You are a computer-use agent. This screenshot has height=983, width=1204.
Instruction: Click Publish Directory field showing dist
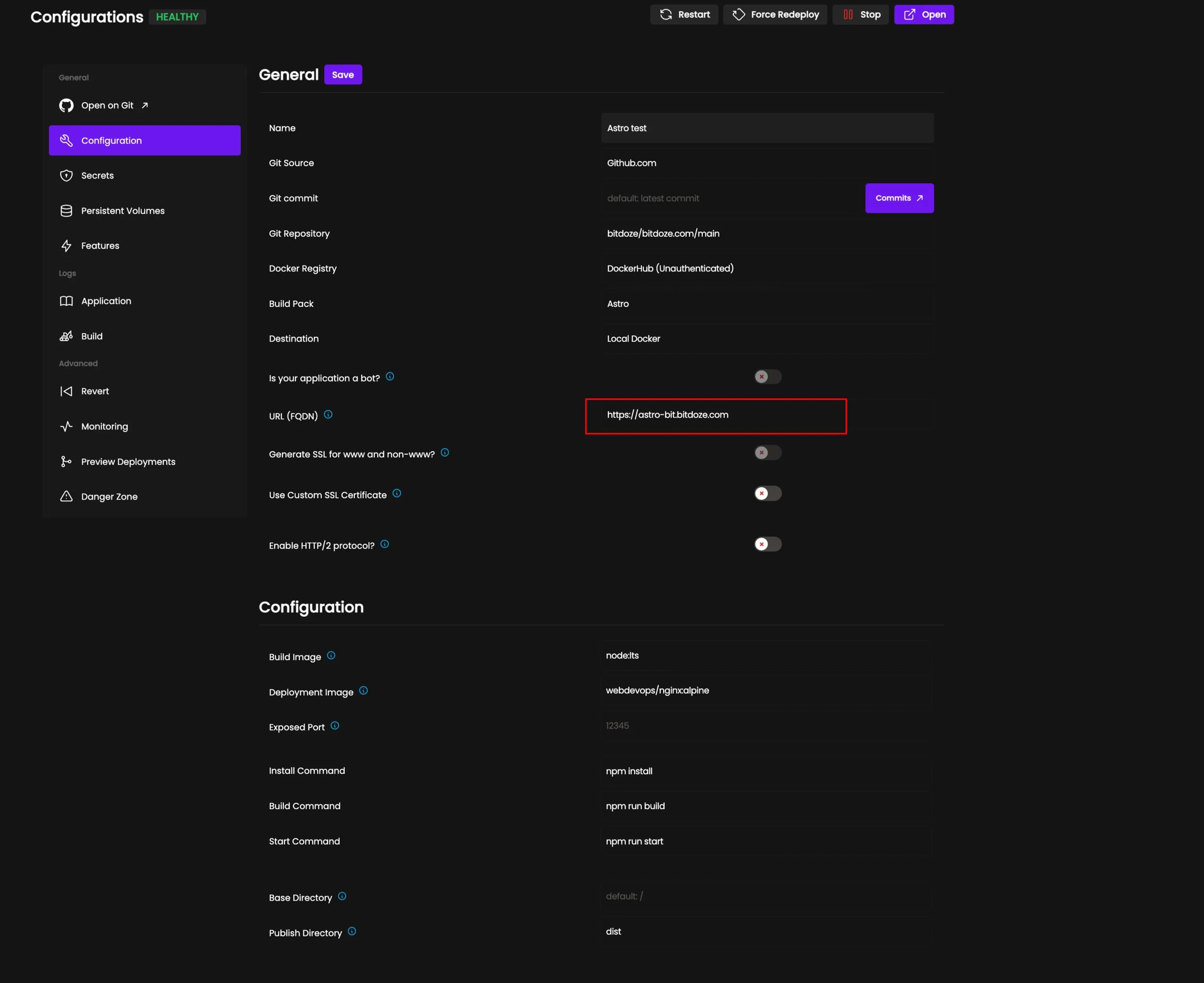pos(766,932)
